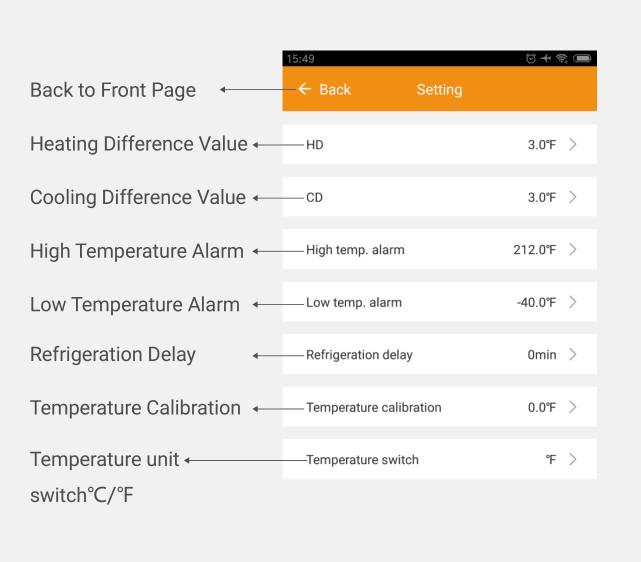Click the status bar time 15:49
The image size is (641, 562).
[300, 59]
